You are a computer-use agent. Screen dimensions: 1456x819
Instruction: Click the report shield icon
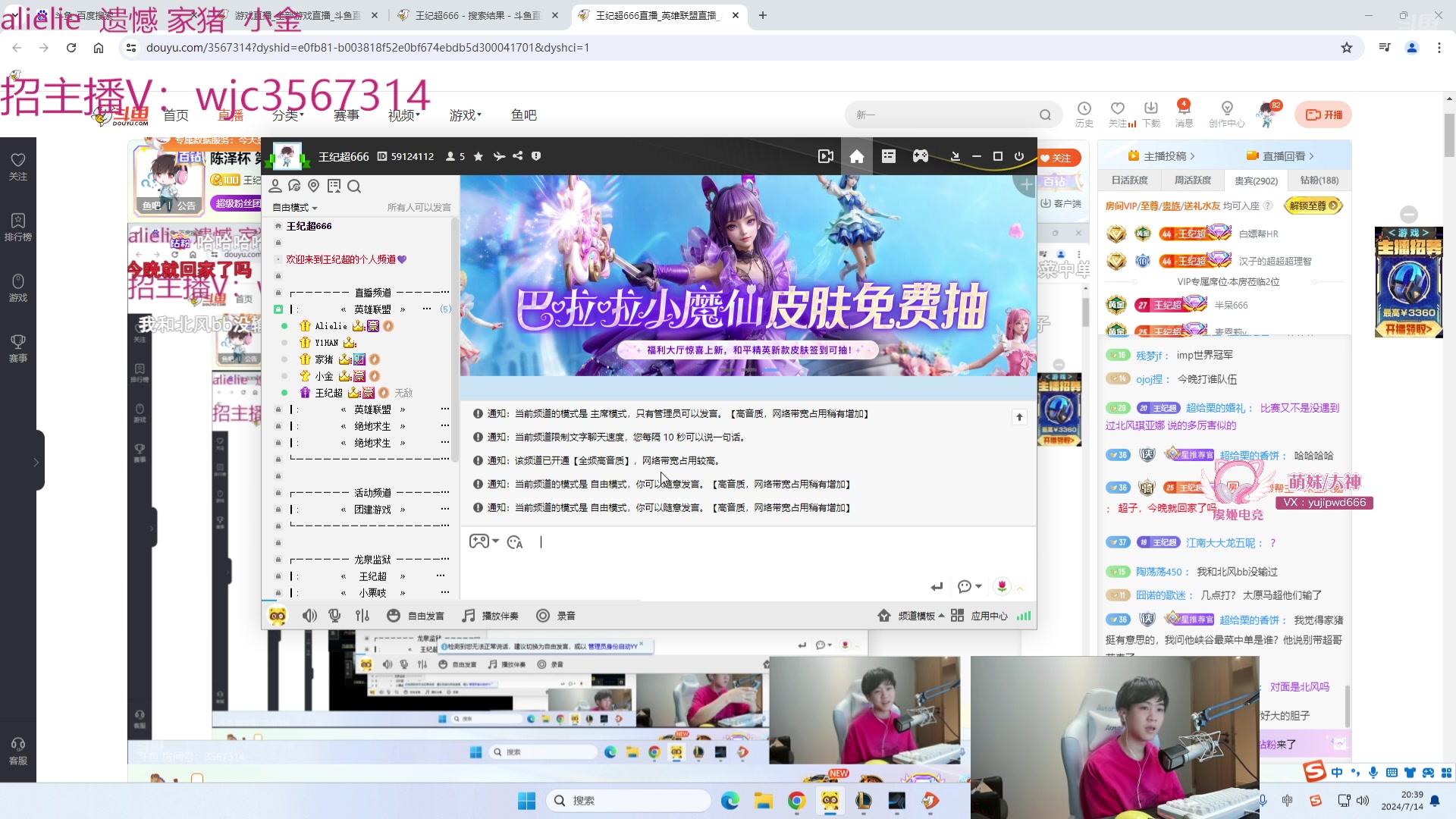tap(536, 156)
